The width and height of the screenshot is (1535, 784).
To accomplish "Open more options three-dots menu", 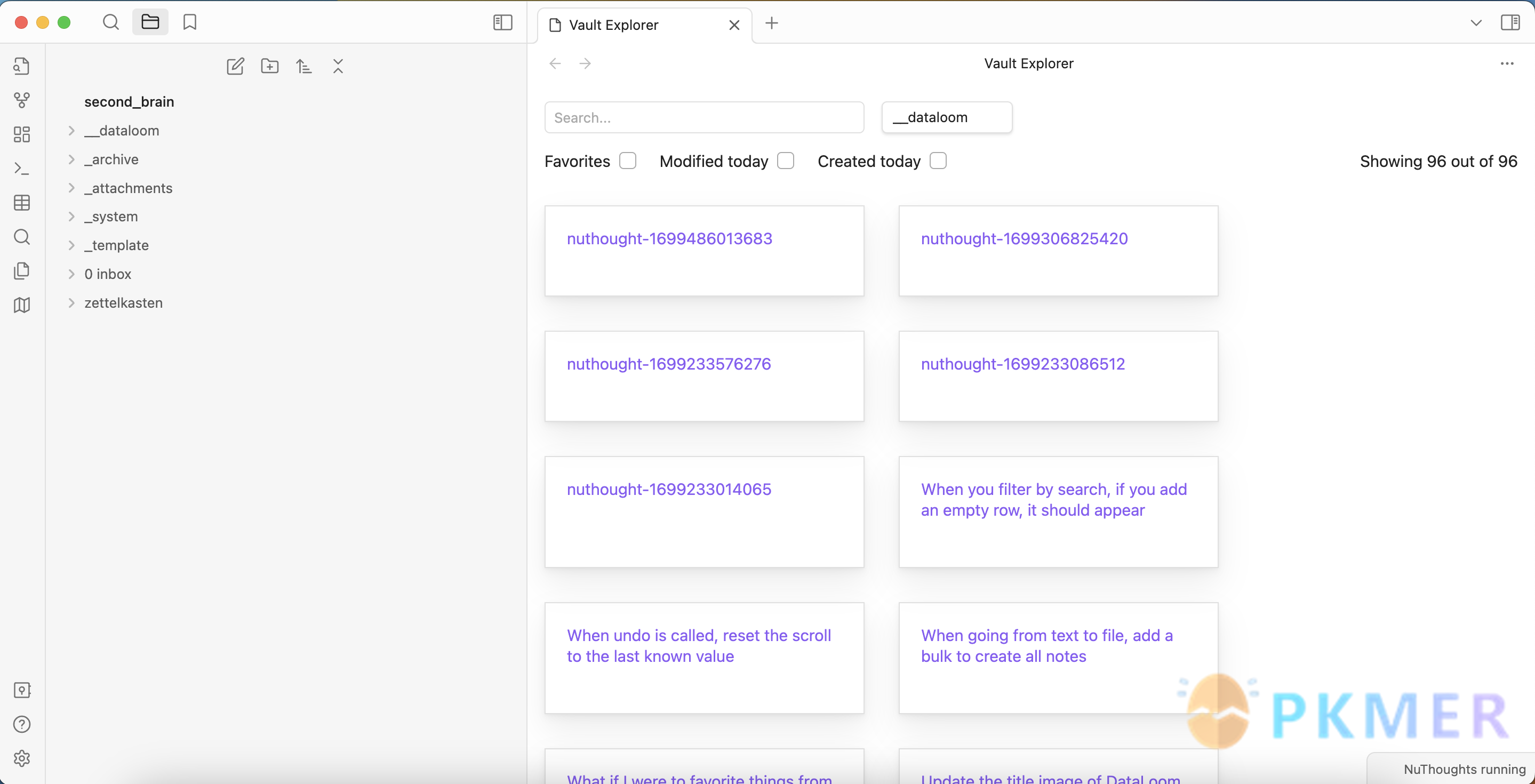I will (x=1507, y=64).
